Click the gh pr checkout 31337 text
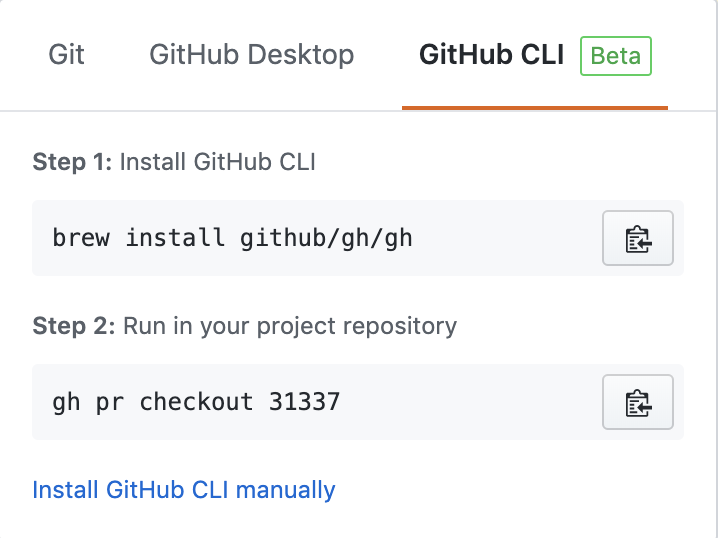 (196, 402)
